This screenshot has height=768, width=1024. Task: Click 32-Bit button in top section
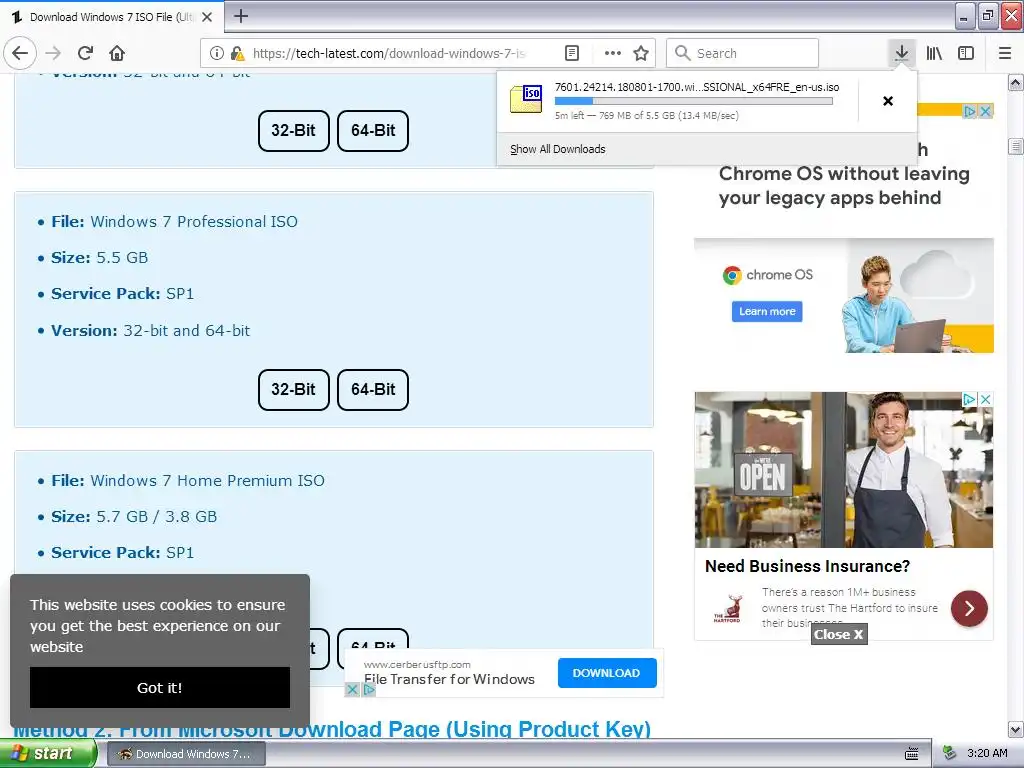click(293, 131)
